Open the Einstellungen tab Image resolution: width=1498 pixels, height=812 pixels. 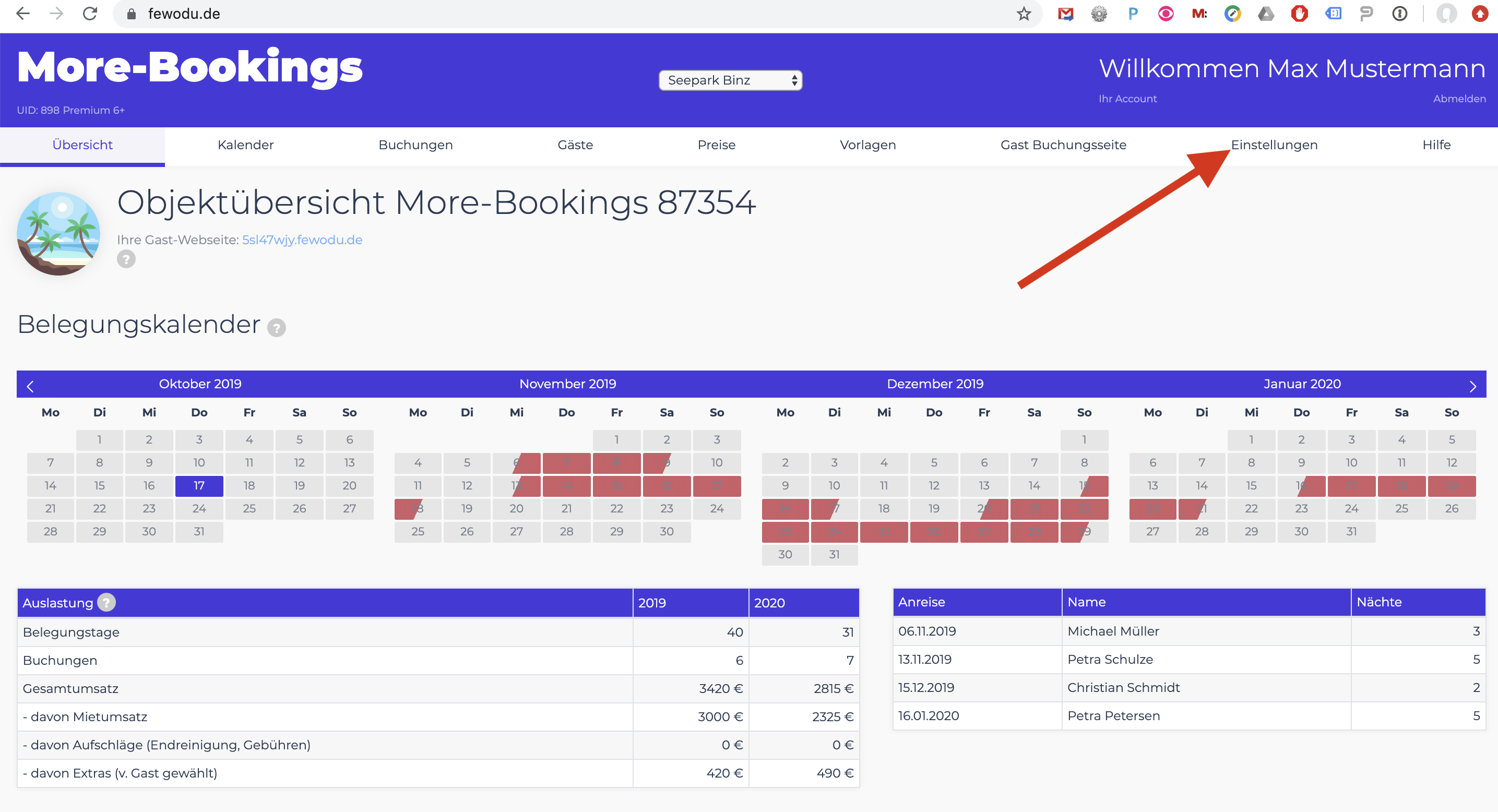click(x=1274, y=145)
